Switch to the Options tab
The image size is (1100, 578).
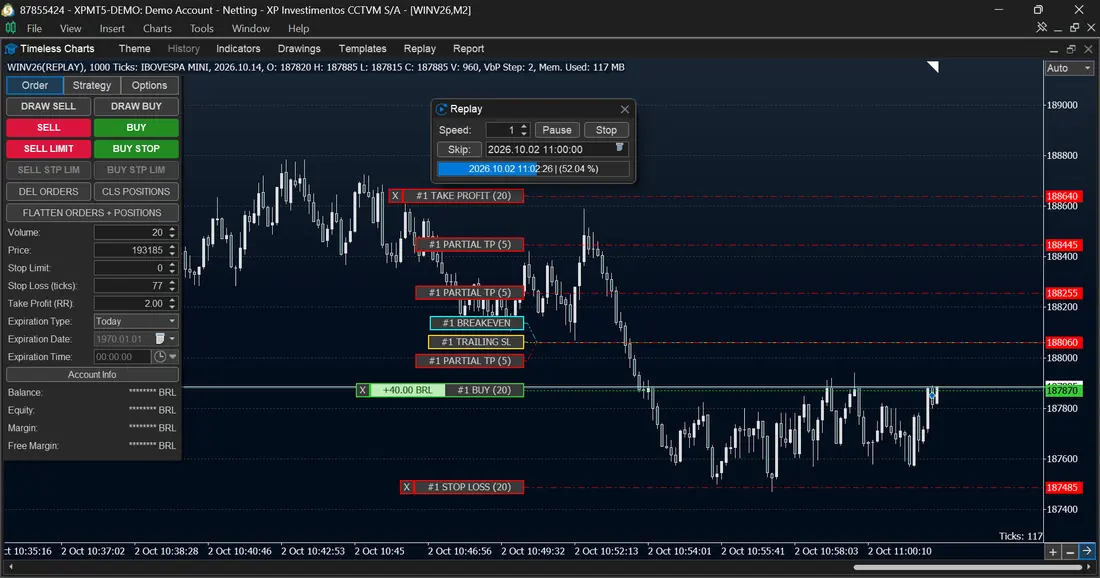149,85
